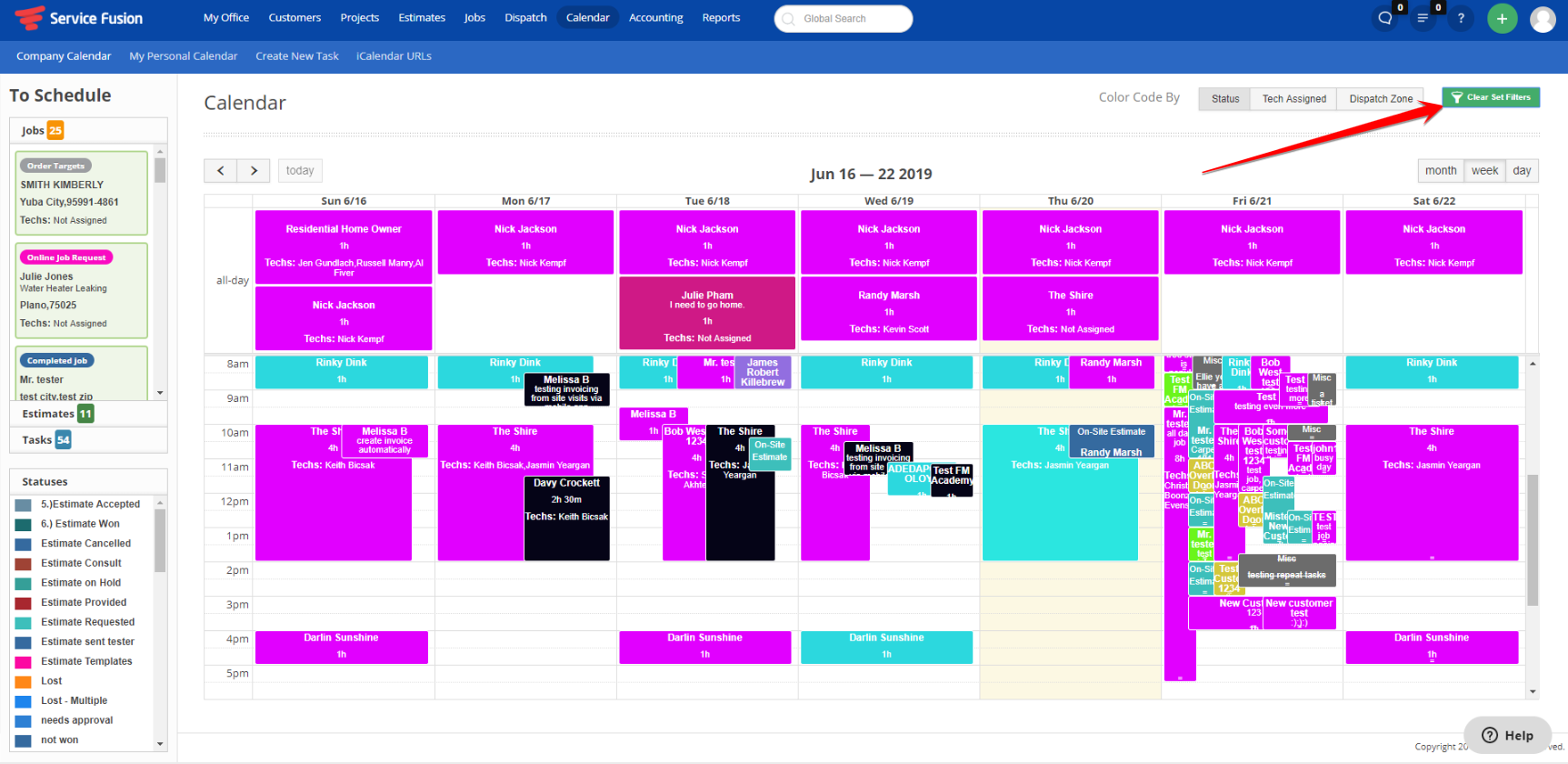Open the chat messages icon
The width and height of the screenshot is (1568, 764).
pyautogui.click(x=1385, y=18)
